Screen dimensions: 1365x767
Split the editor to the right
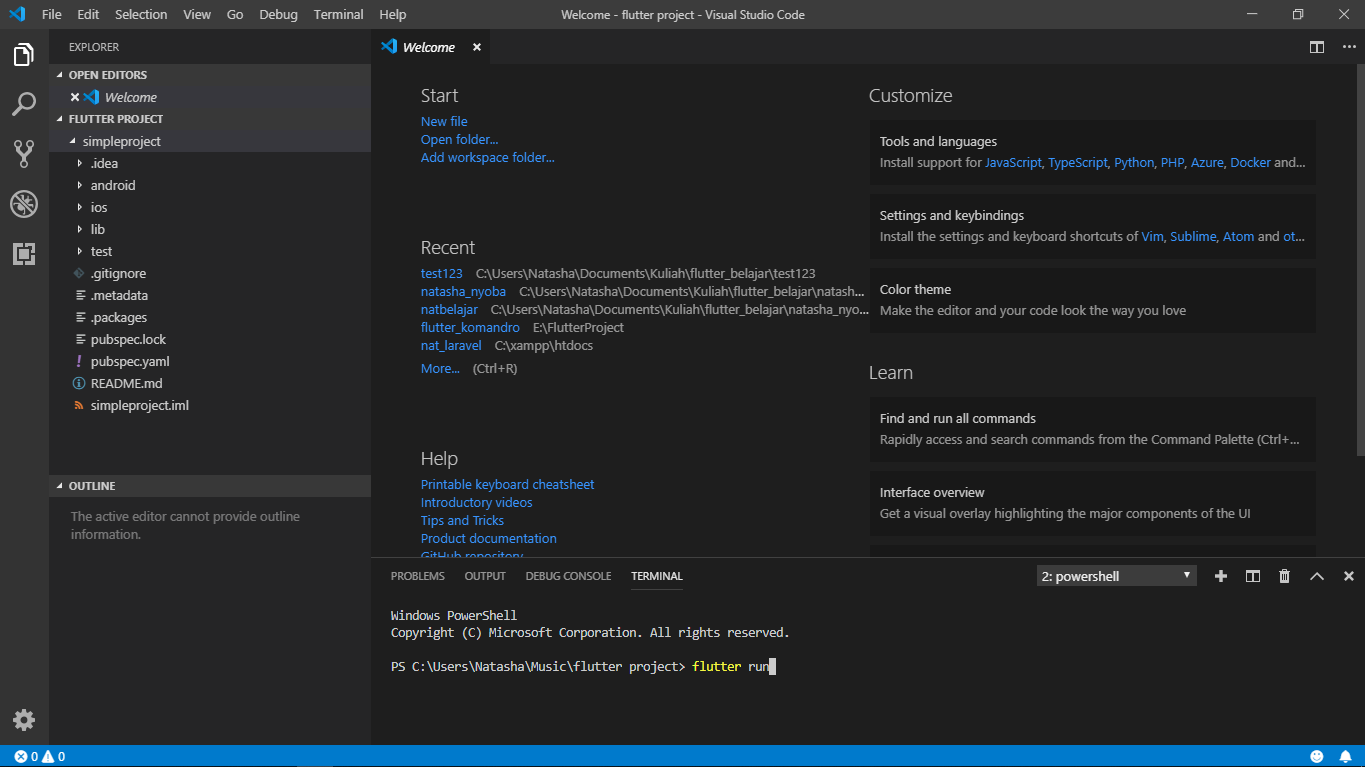1317,47
